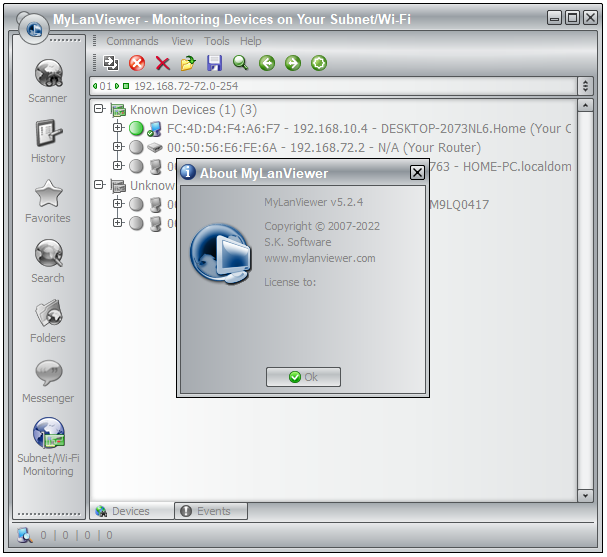Select the 192.168.72.2 Your Router row
The image size is (607, 557).
click(324, 147)
